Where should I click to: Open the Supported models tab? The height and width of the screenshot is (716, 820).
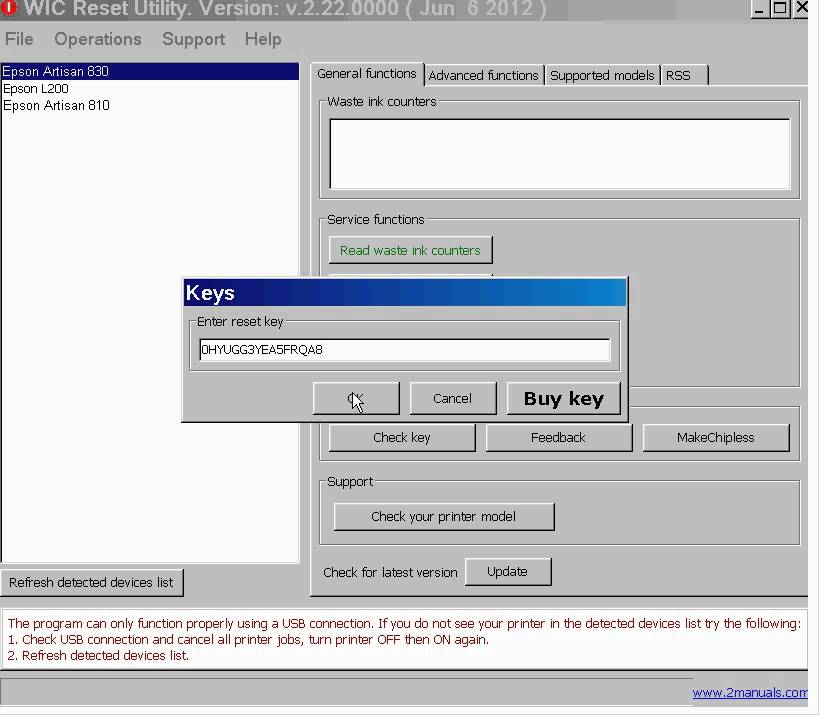(x=602, y=75)
